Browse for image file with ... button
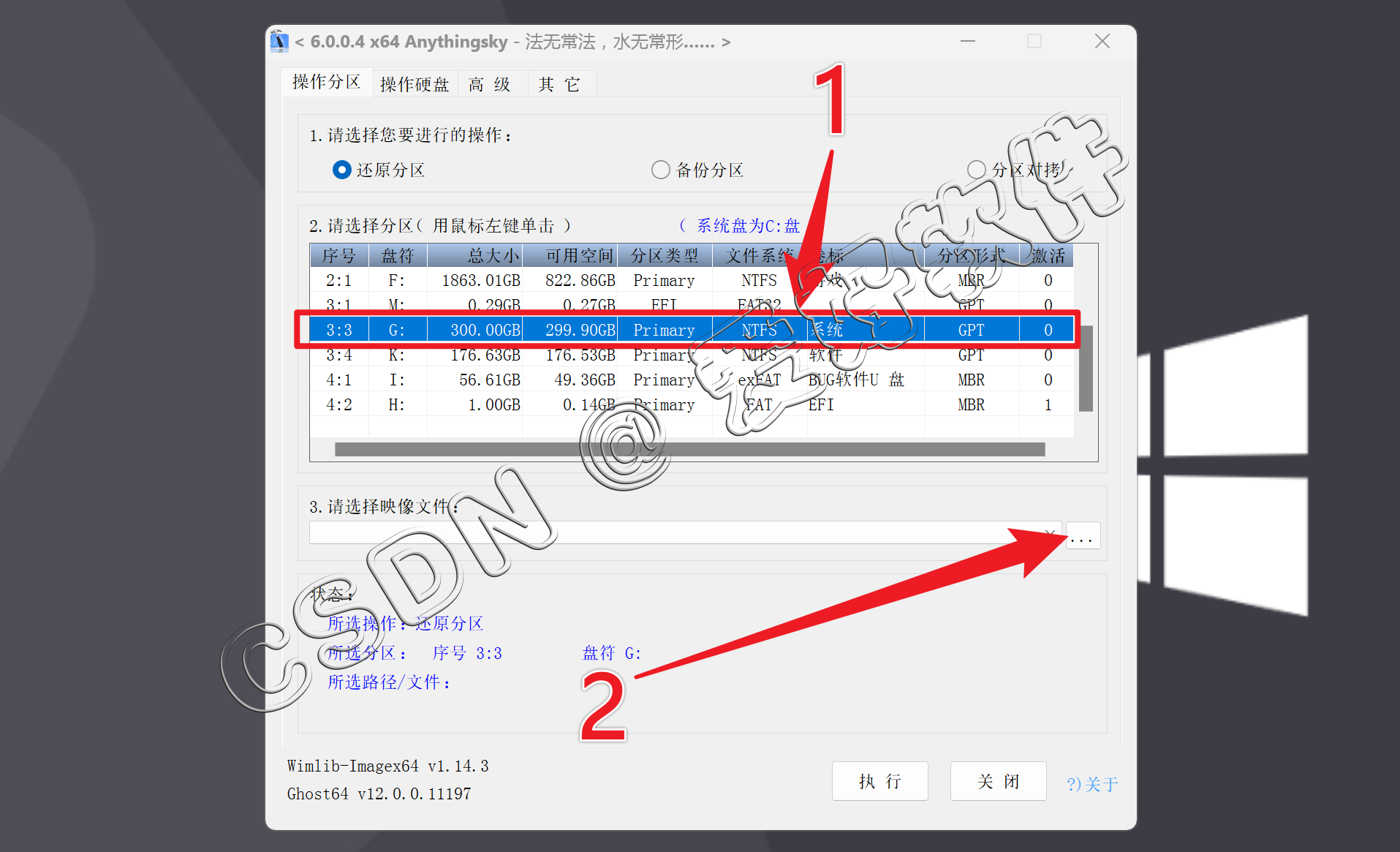The height and width of the screenshot is (852, 1400). [x=1083, y=536]
